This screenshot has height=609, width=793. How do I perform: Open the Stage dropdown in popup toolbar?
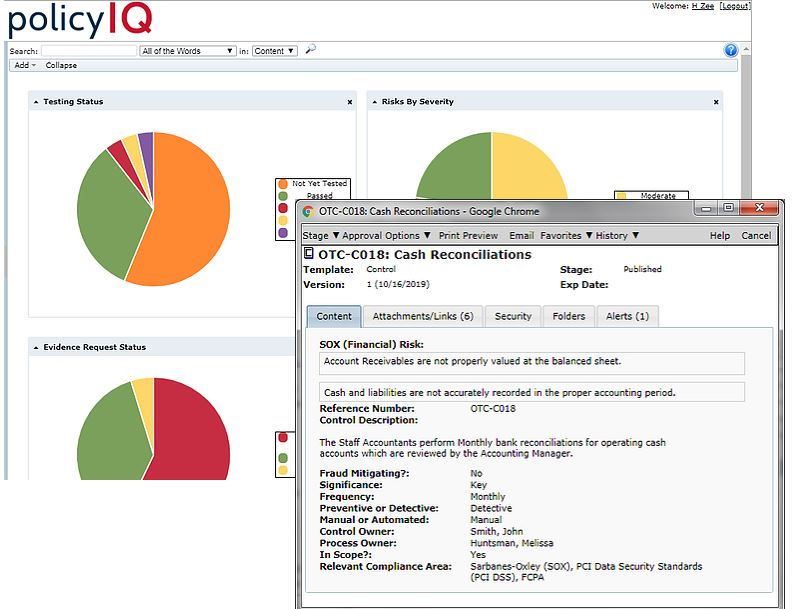point(321,235)
